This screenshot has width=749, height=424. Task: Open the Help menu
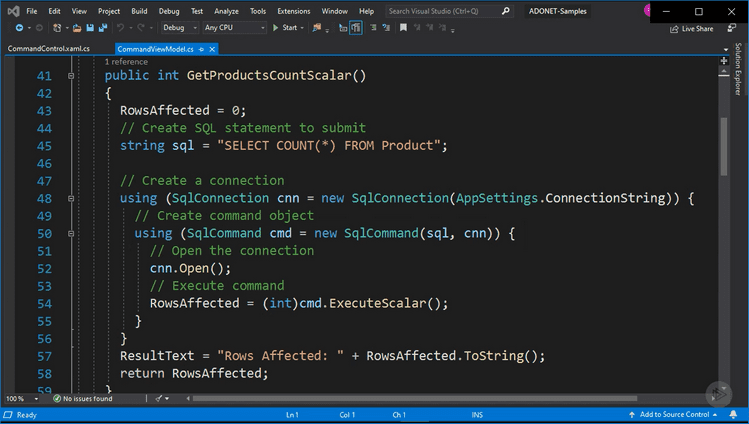pos(366,11)
